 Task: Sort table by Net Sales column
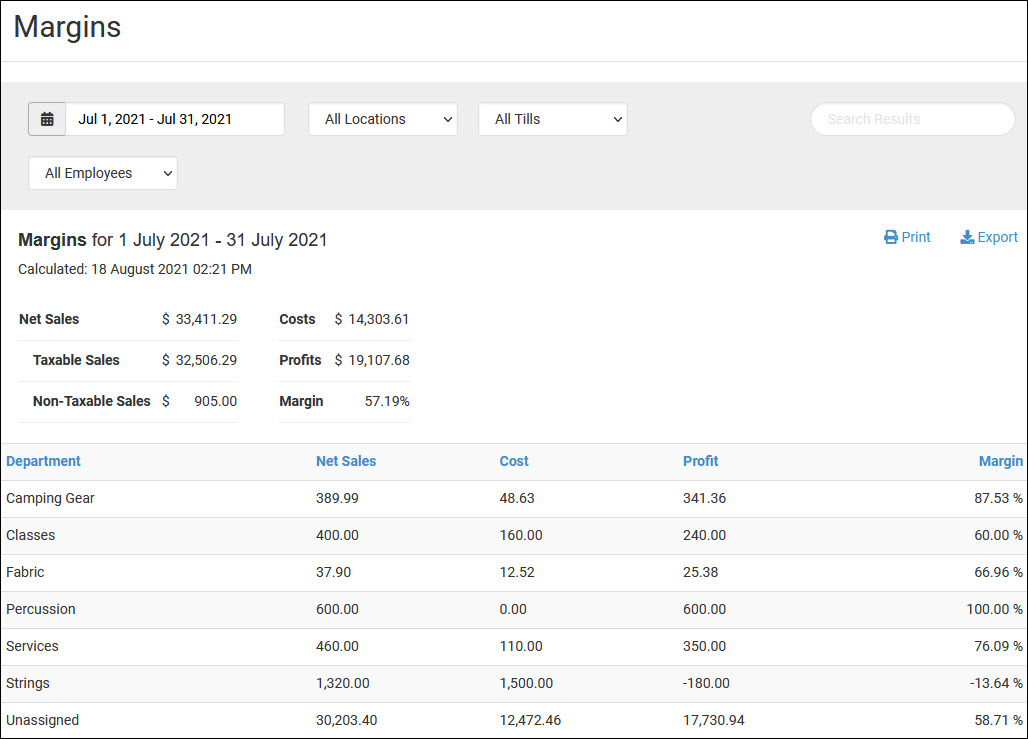(x=346, y=461)
